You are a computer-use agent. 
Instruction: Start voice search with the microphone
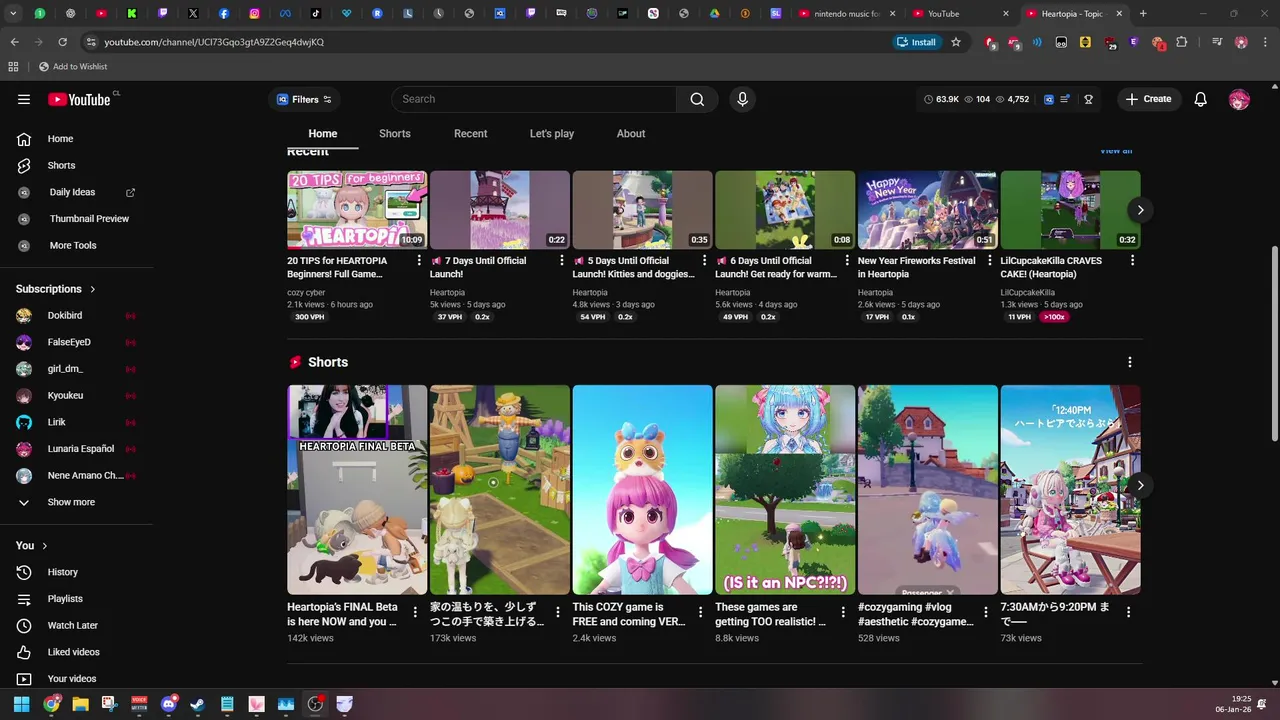pos(742,99)
